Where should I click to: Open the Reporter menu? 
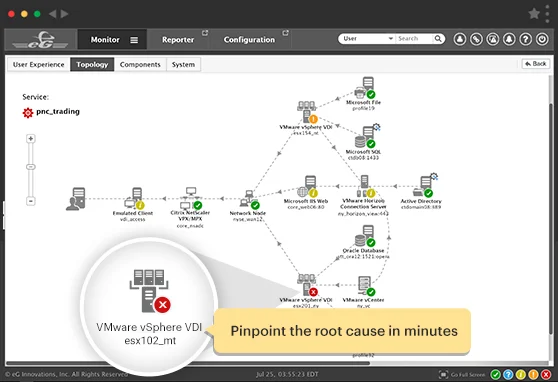178,40
